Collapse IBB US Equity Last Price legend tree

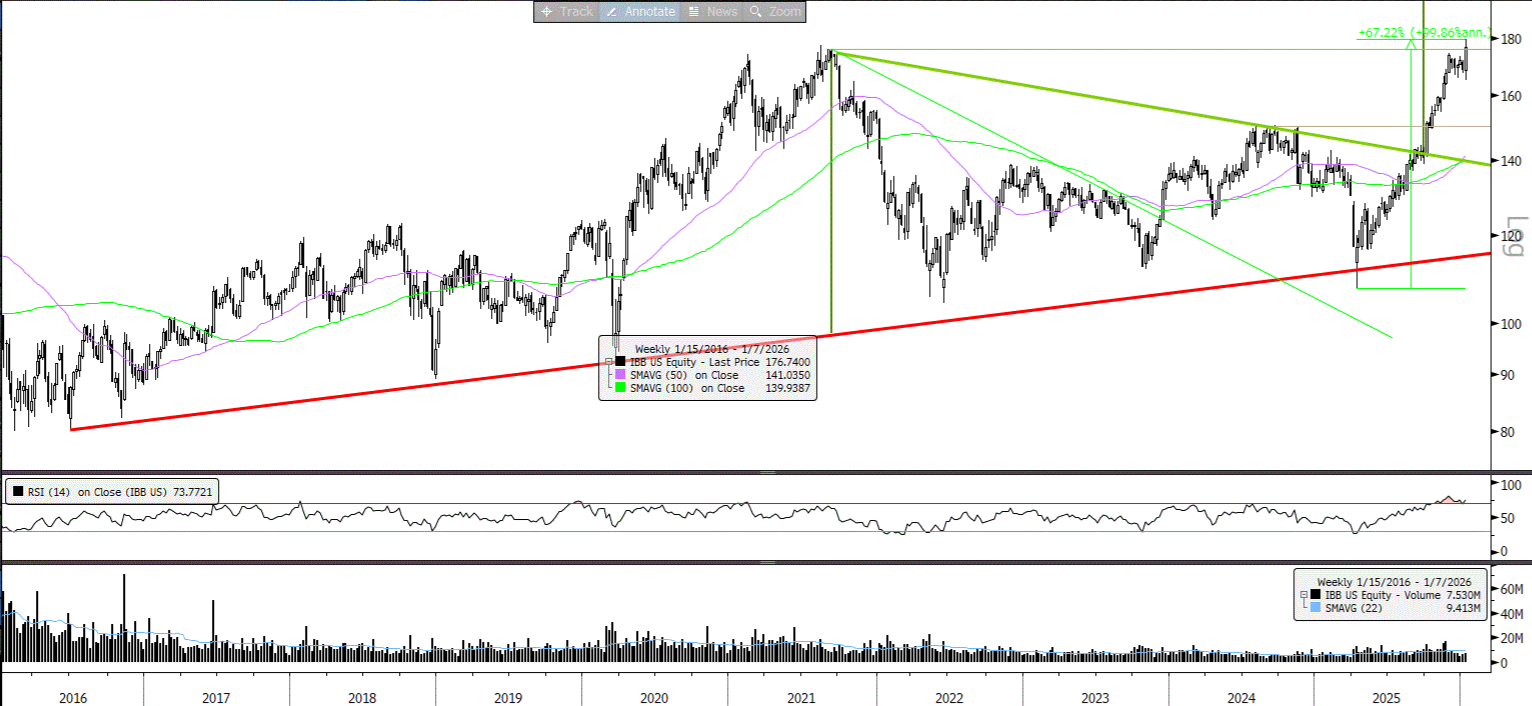(607, 362)
